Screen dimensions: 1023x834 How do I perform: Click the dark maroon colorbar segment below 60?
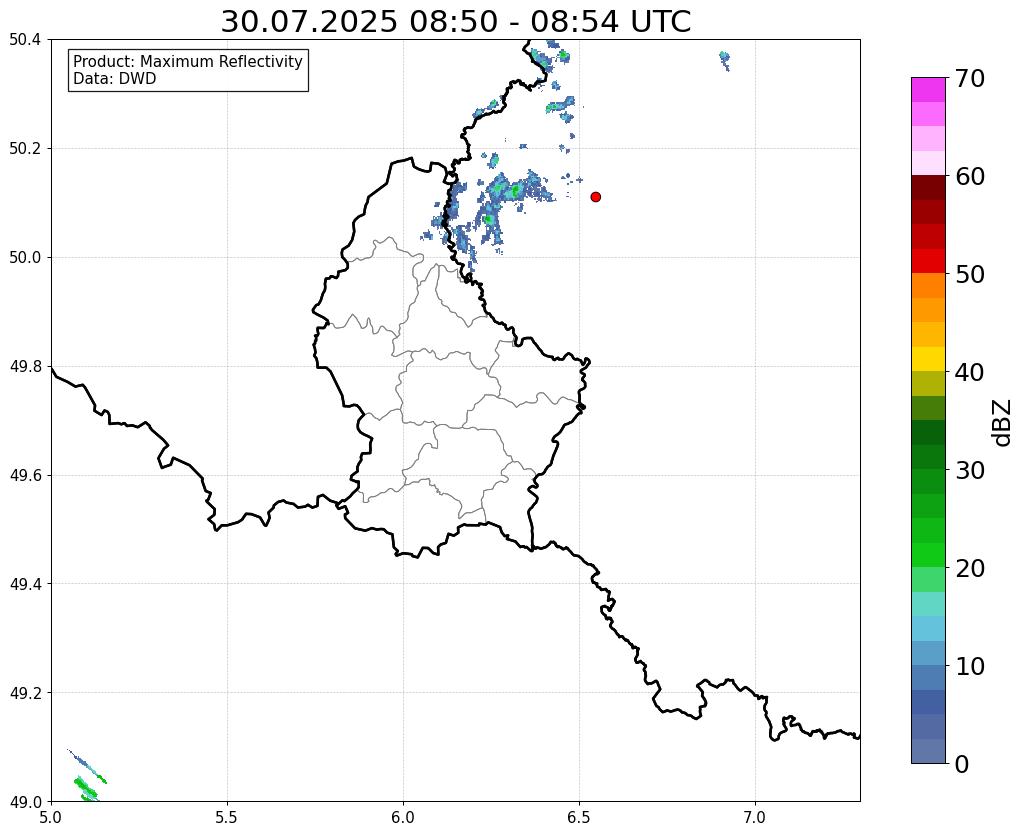click(x=928, y=188)
